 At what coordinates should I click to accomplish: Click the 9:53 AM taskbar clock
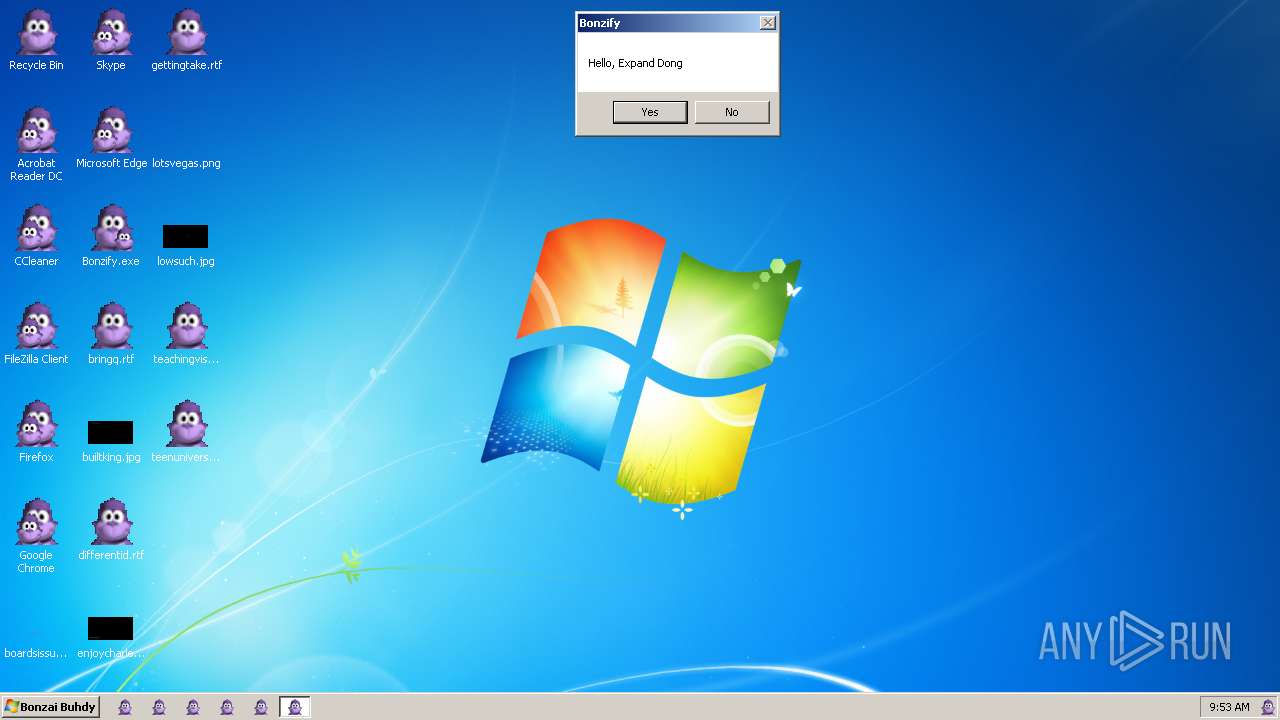[1229, 707]
